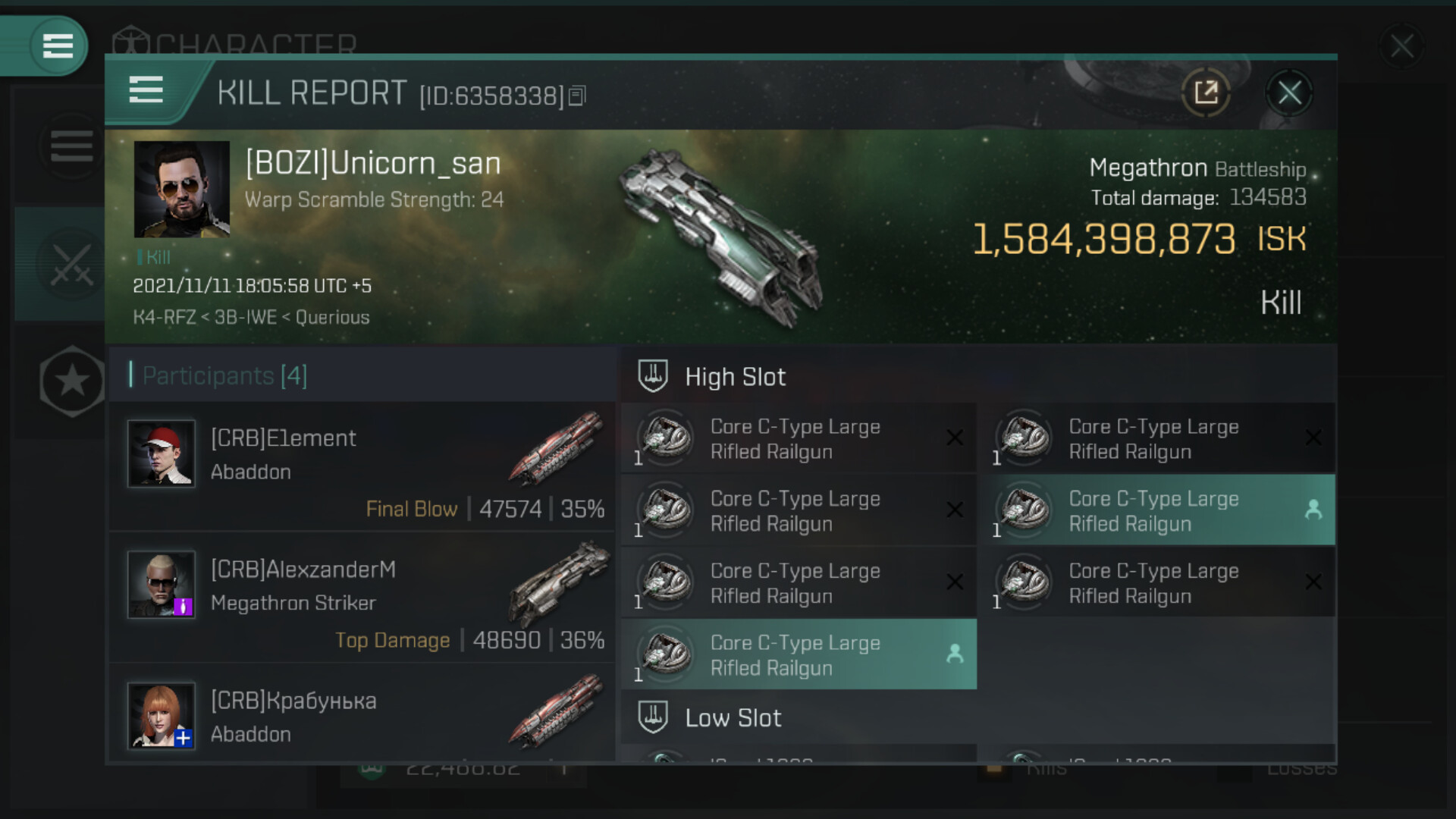View Unicorn_san's character portrait

coord(181,189)
